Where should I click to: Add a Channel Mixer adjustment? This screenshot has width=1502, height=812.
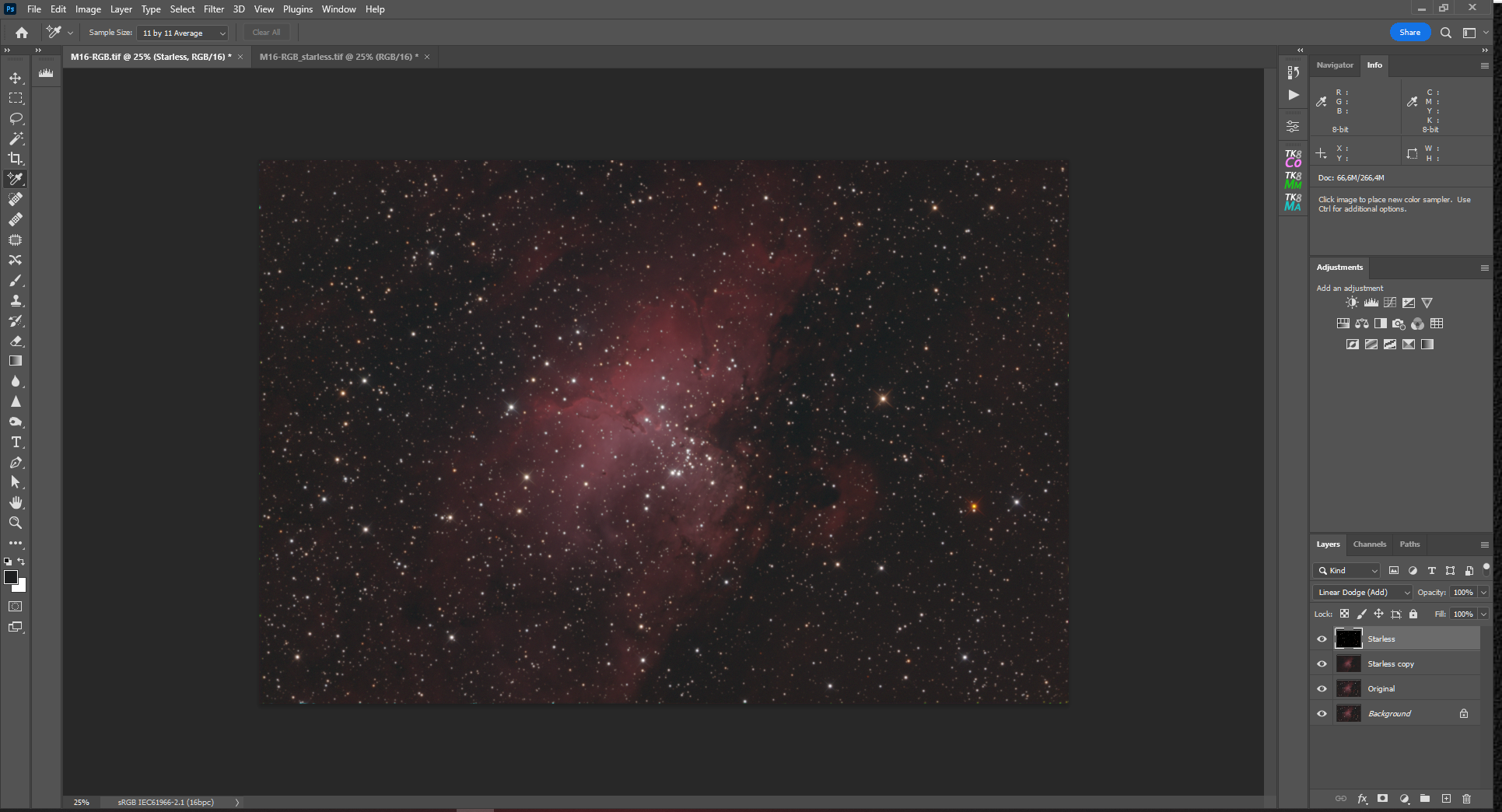[1417, 324]
